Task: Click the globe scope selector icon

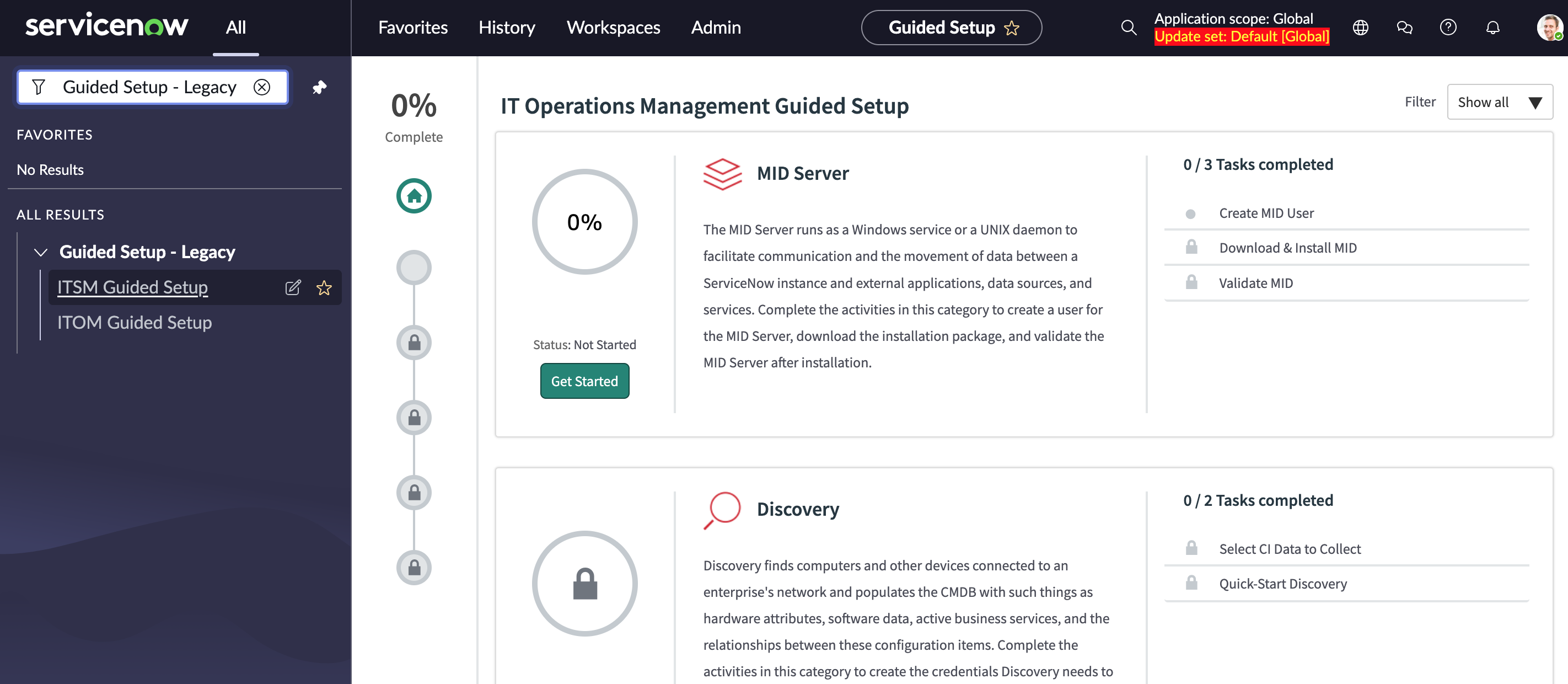Action: click(x=1361, y=28)
